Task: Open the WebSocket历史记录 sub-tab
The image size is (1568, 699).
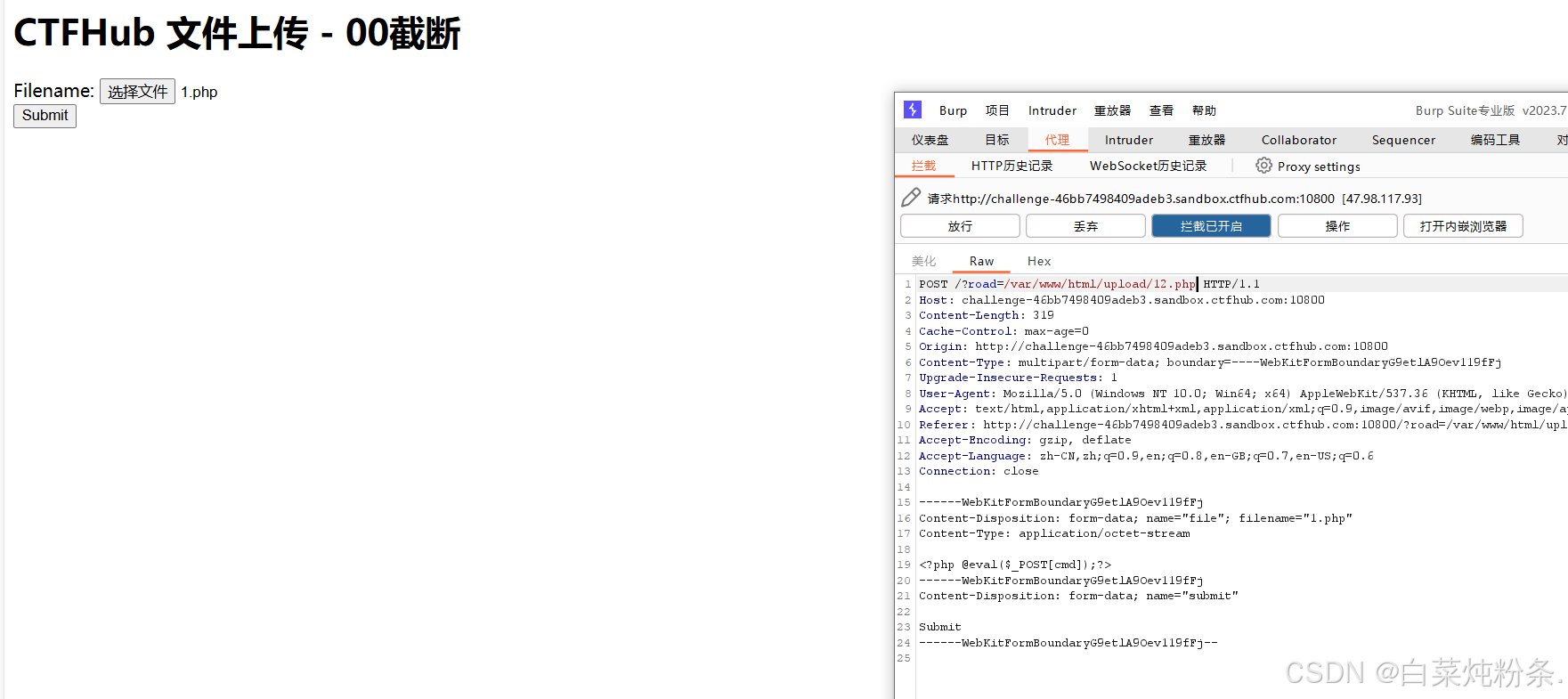Action: [1148, 166]
